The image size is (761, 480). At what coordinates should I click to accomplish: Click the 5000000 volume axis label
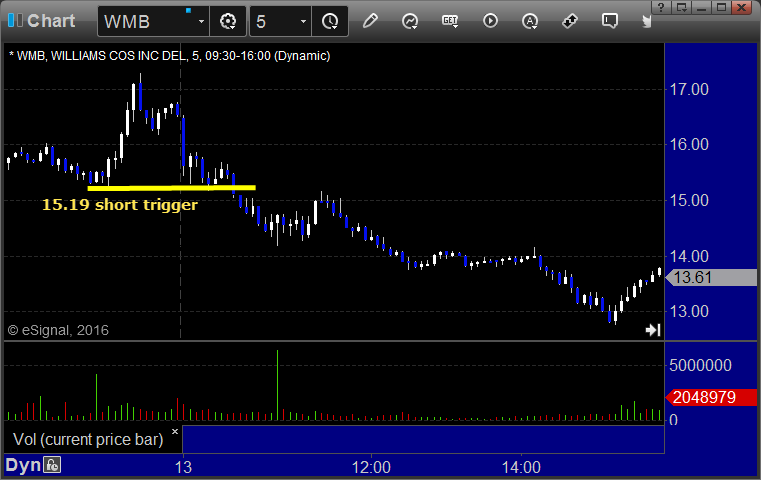[700, 365]
